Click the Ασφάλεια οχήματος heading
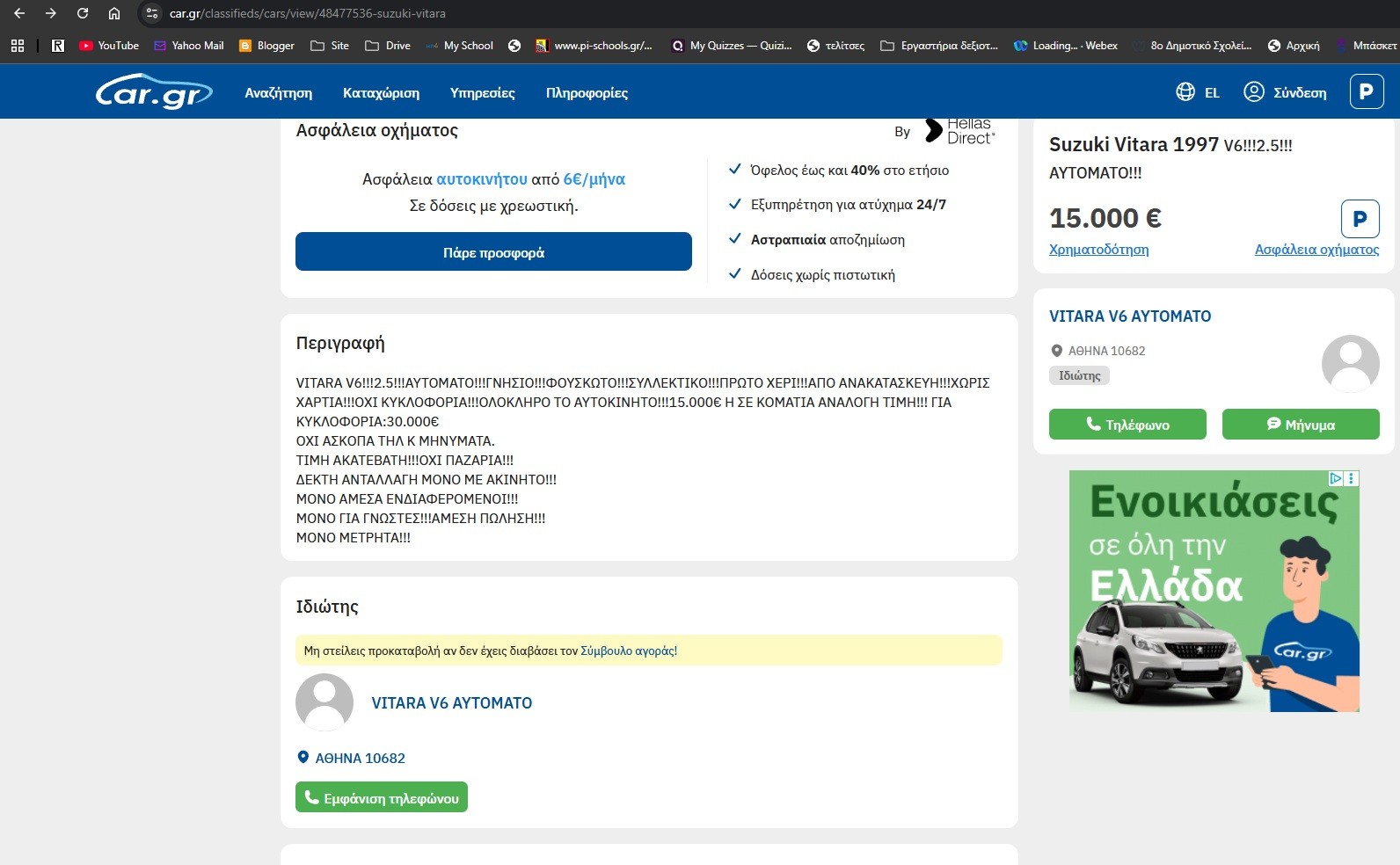This screenshot has width=1400, height=865. pyautogui.click(x=377, y=130)
